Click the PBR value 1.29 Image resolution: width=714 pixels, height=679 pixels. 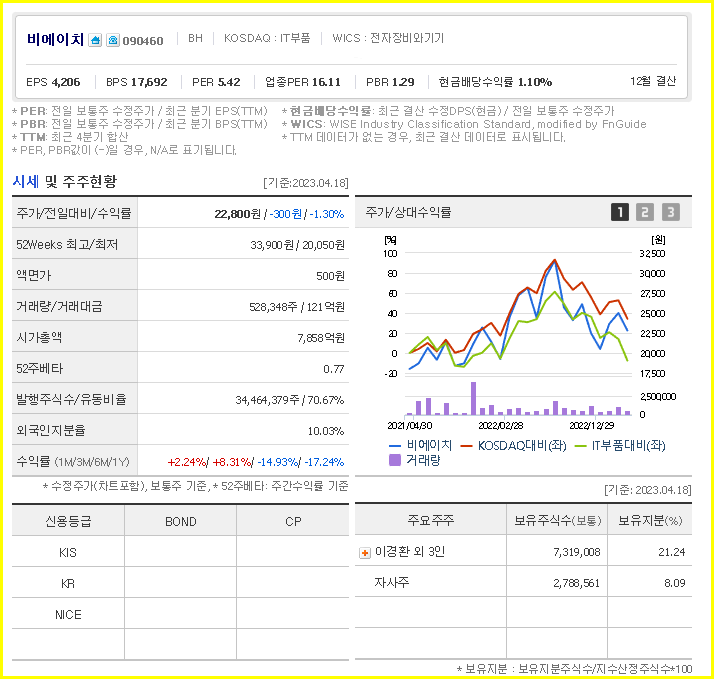coord(403,82)
